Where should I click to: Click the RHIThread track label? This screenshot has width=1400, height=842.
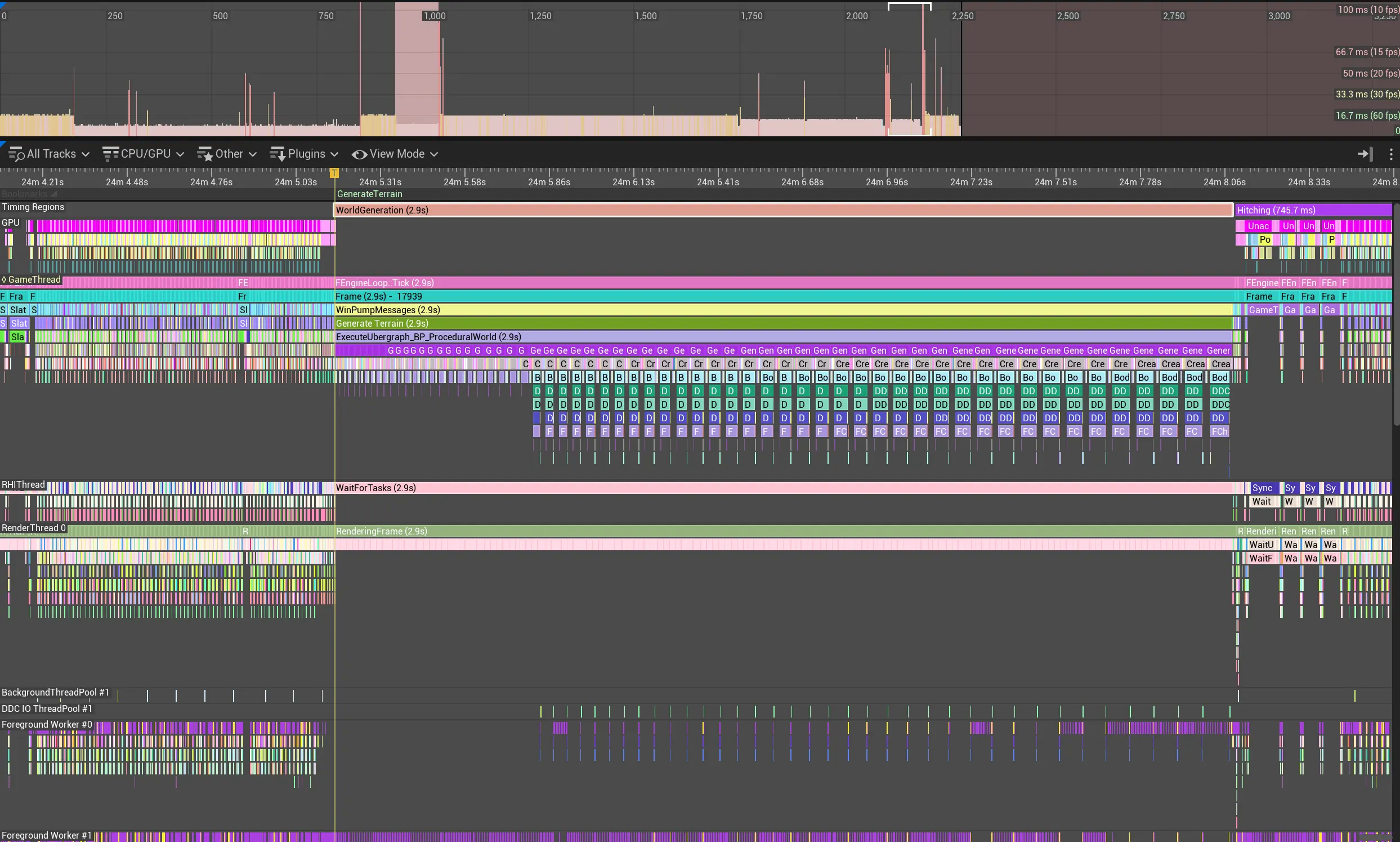click(23, 484)
